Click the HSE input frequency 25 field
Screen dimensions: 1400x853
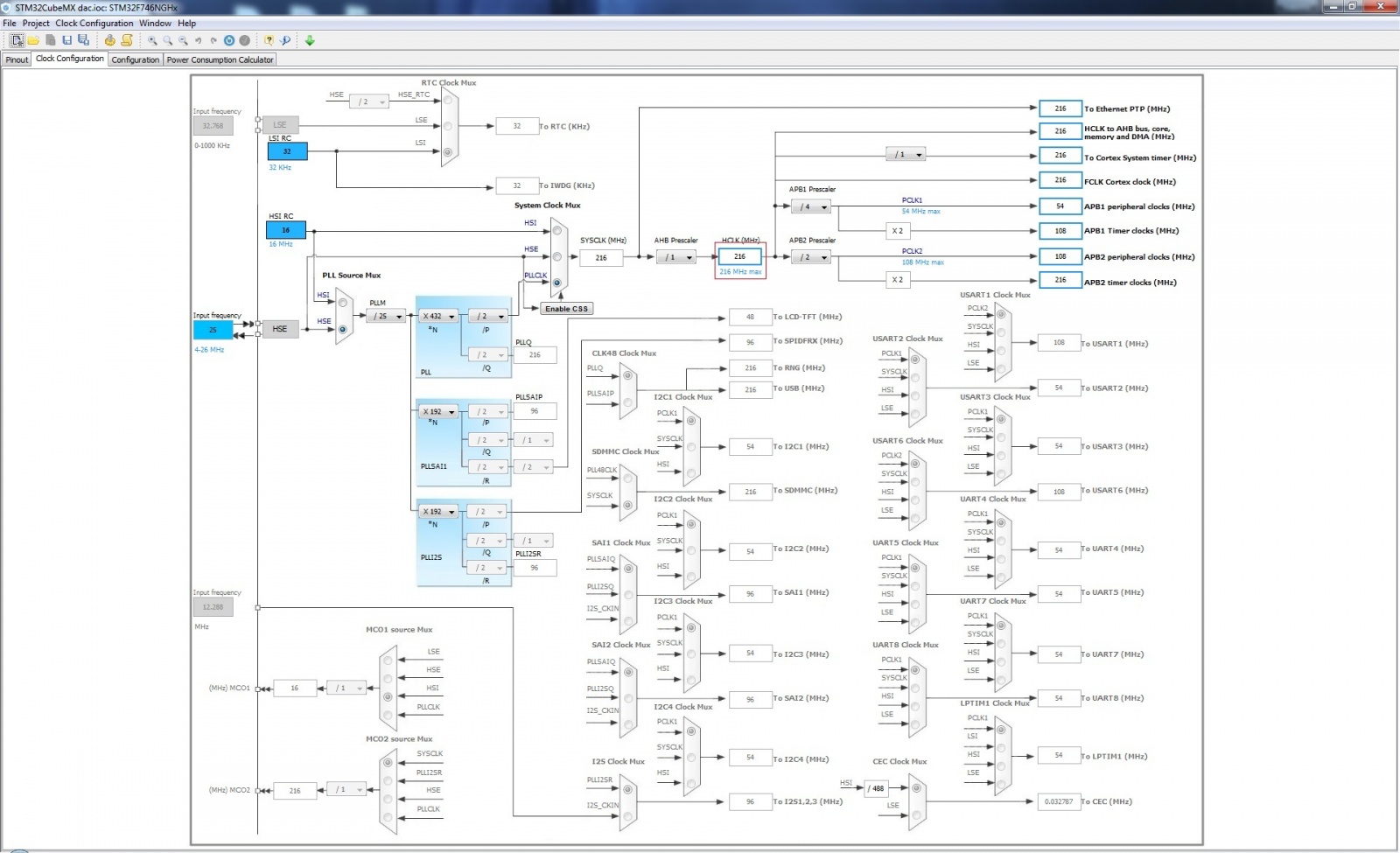click(213, 330)
